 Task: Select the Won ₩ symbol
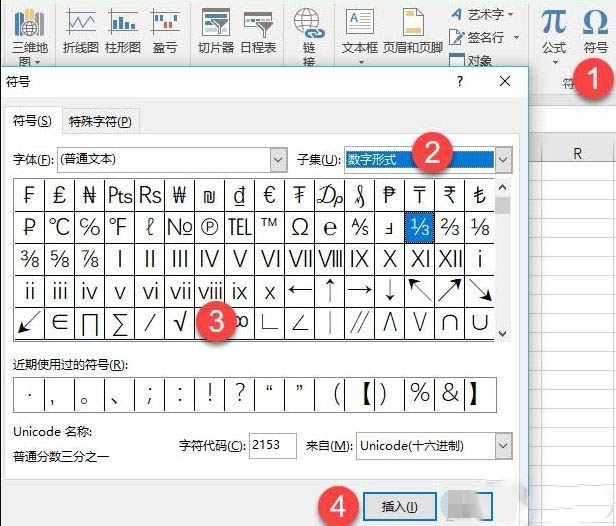tap(180, 195)
